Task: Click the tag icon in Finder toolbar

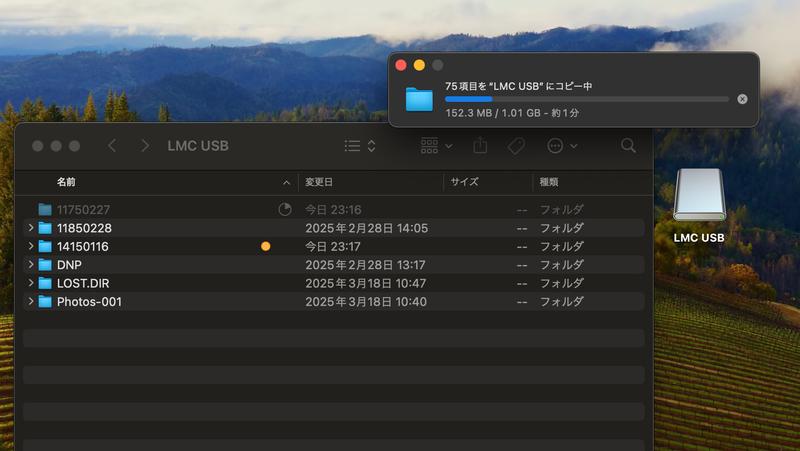Action: (x=516, y=146)
